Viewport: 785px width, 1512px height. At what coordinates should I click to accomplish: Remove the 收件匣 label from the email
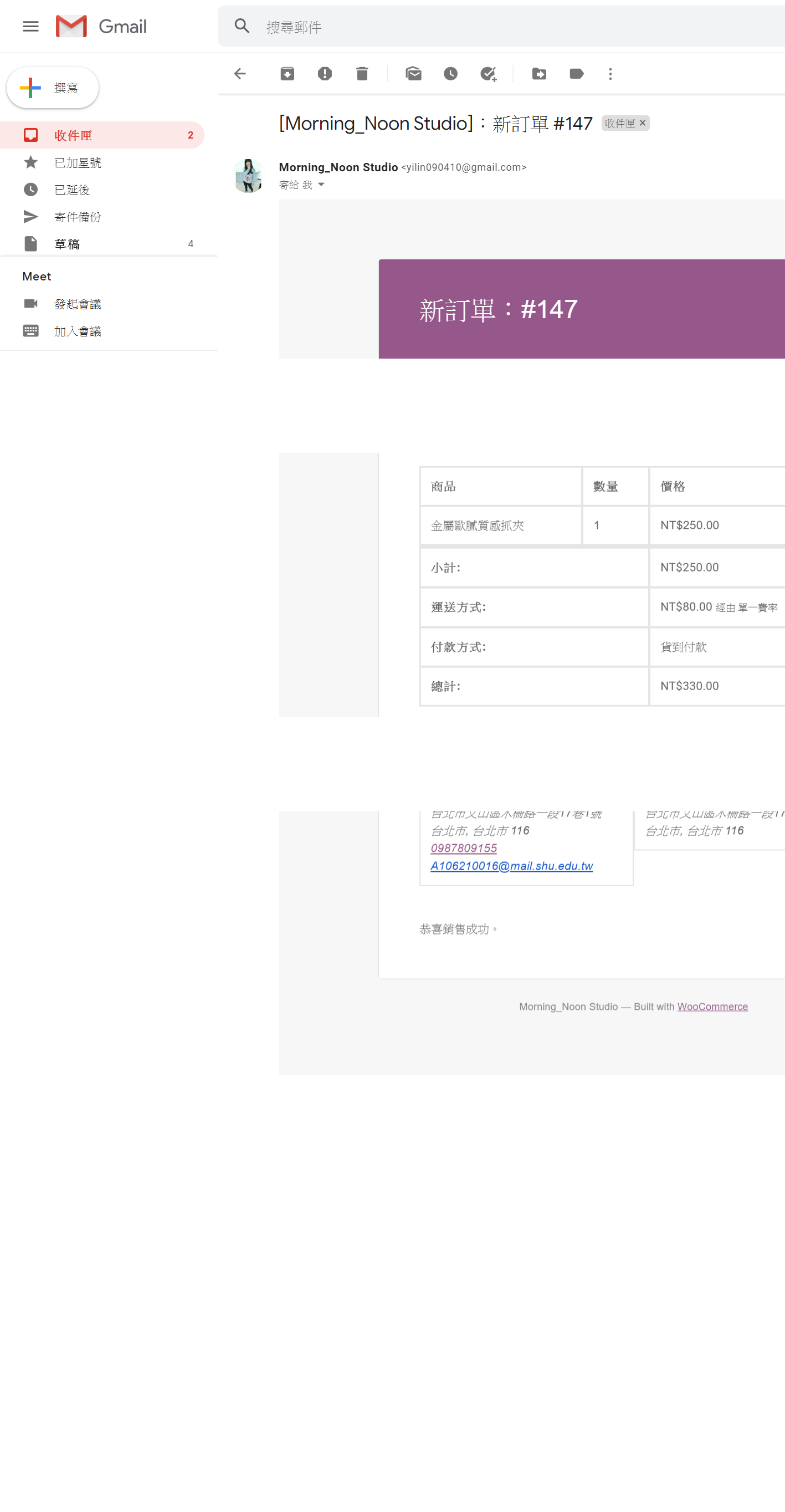pos(643,123)
